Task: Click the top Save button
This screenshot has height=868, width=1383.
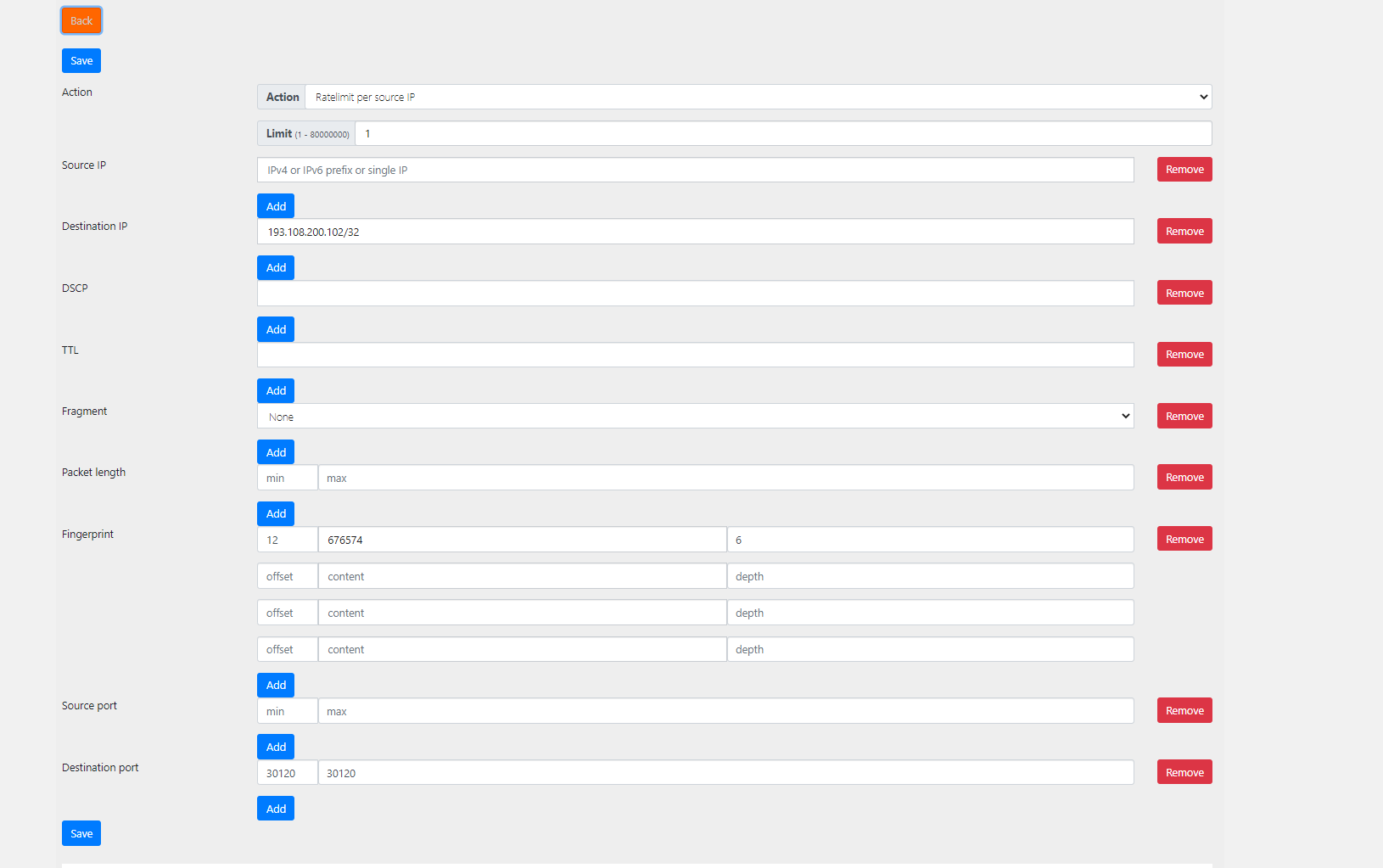Action: (x=81, y=61)
